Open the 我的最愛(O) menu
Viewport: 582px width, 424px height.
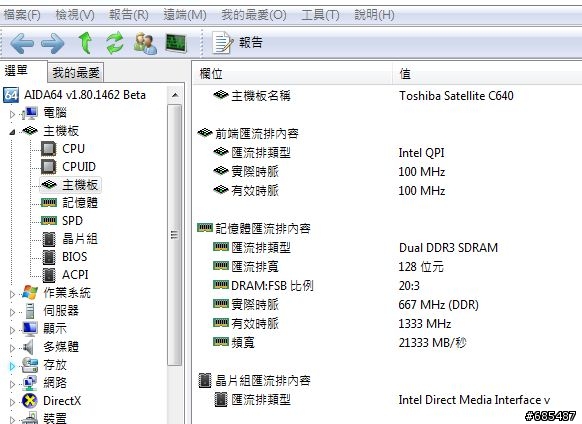tap(254, 15)
